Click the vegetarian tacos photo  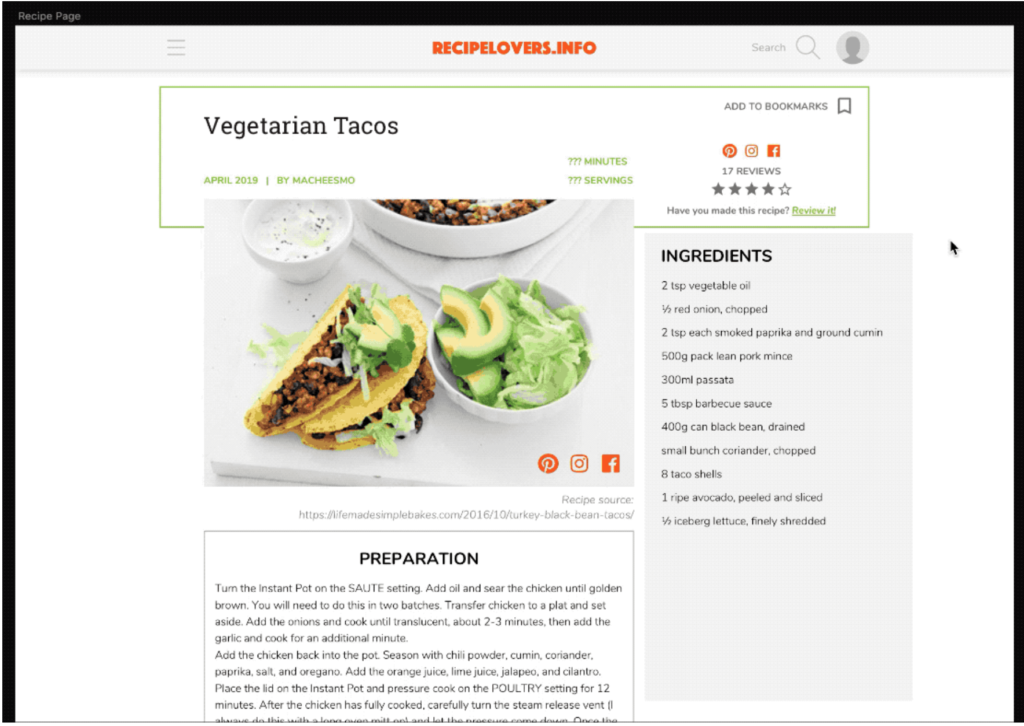419,343
